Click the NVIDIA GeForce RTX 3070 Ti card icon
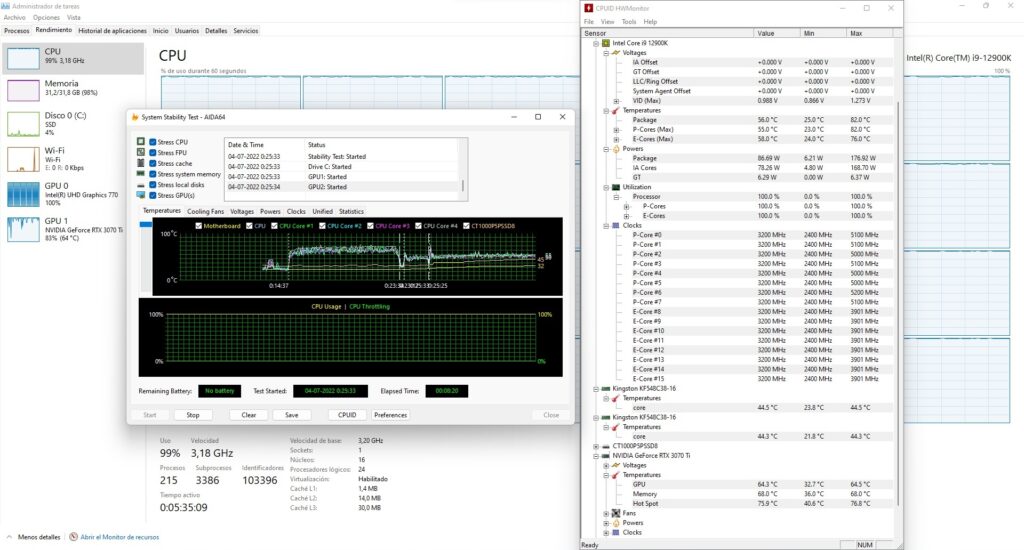 tap(604, 455)
